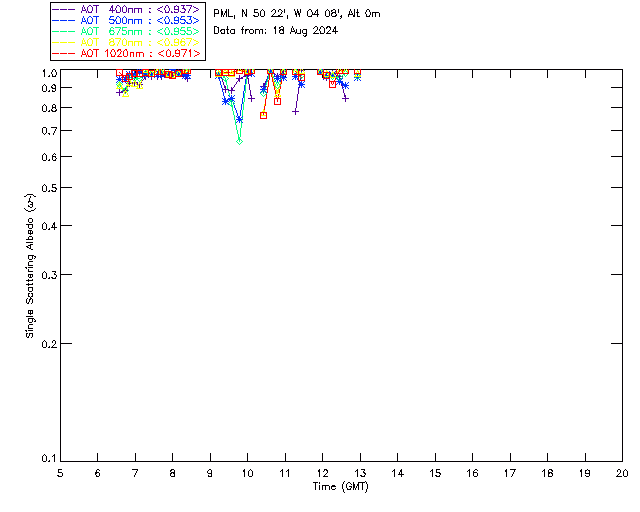This screenshot has width=640, height=512.
Task: Click the x-axis tick label 16
Action: (472, 473)
